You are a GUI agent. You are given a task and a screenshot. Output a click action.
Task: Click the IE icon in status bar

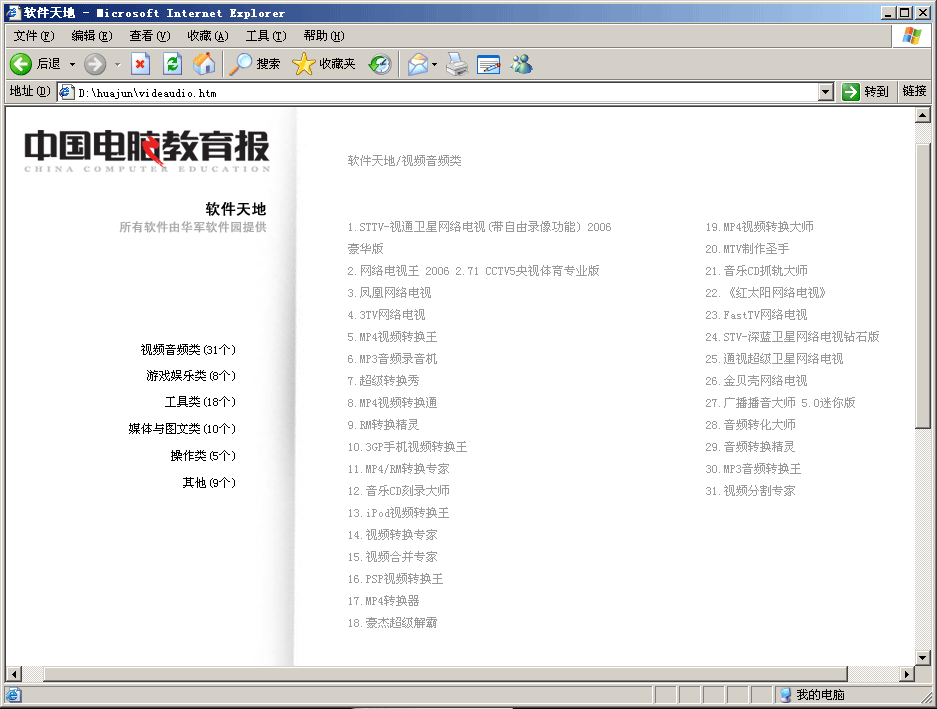coord(13,695)
